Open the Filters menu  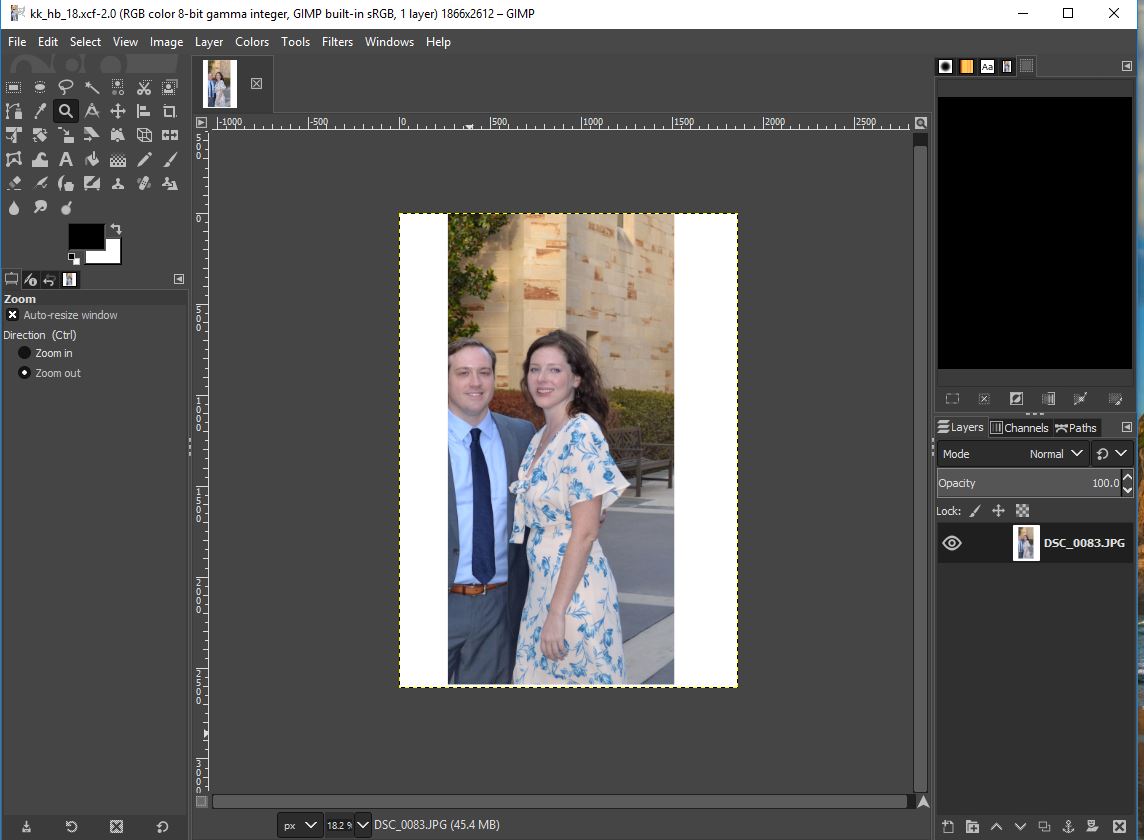tap(337, 42)
